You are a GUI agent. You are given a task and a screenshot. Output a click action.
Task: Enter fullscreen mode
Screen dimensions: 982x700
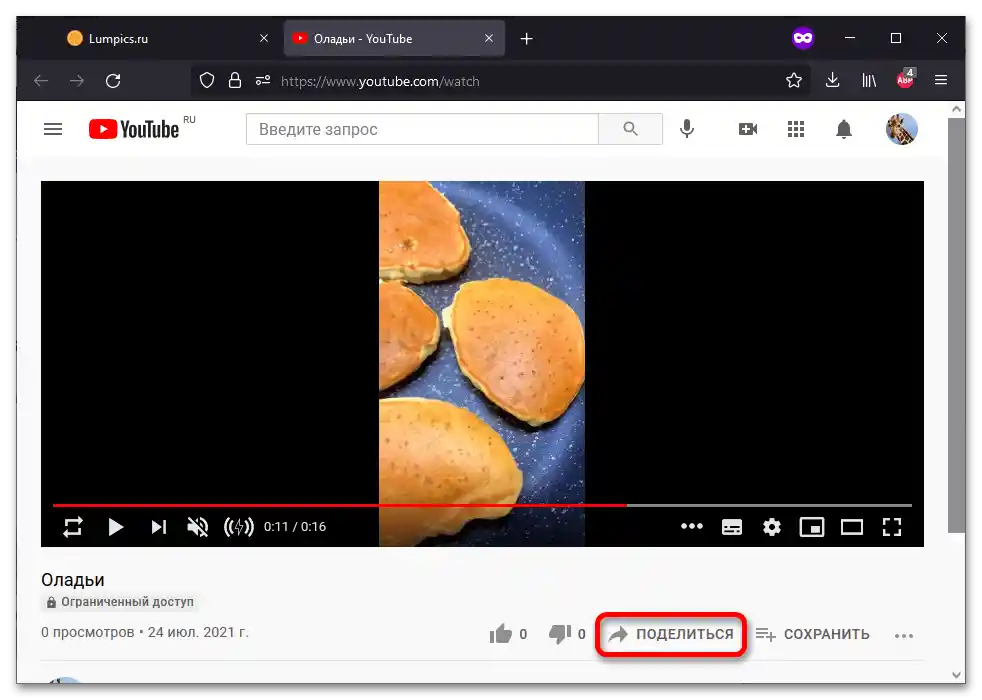click(x=891, y=527)
